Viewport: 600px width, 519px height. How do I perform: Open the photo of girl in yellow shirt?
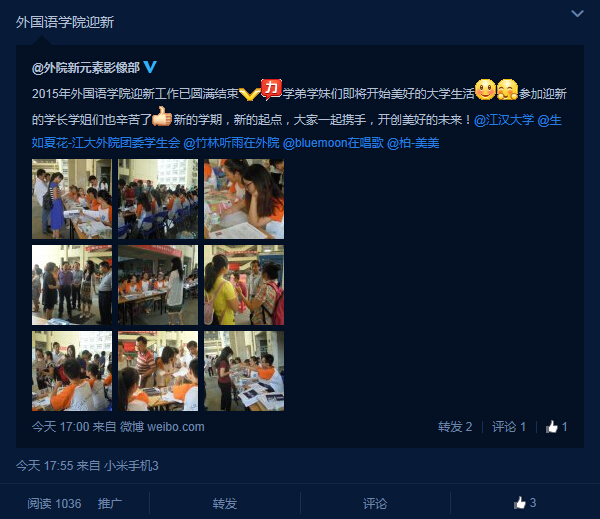tap(244, 285)
